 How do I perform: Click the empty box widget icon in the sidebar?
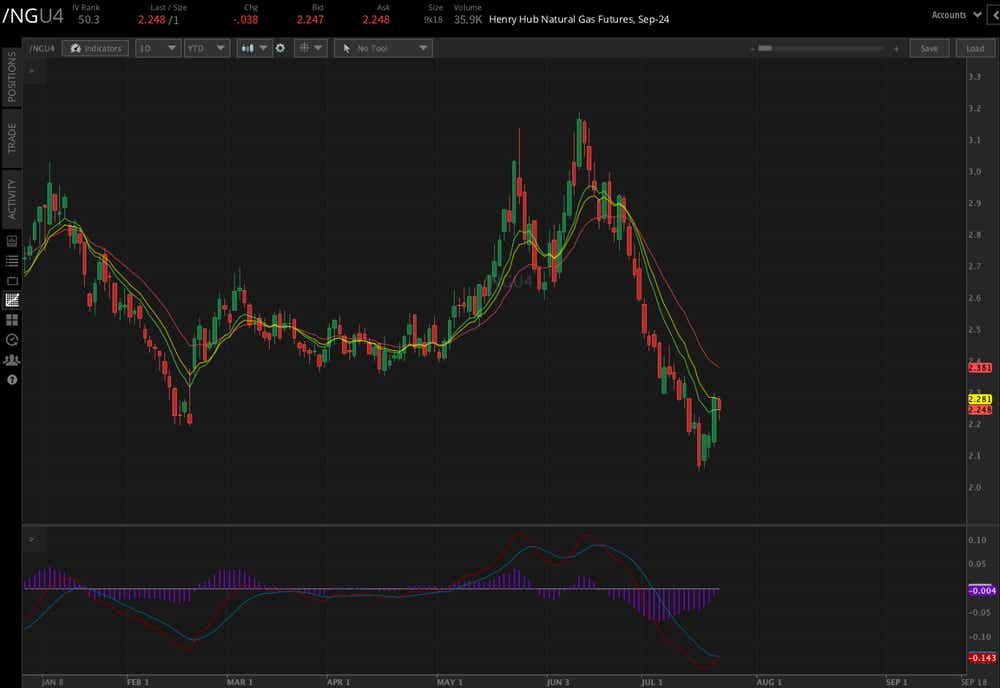(x=13, y=281)
